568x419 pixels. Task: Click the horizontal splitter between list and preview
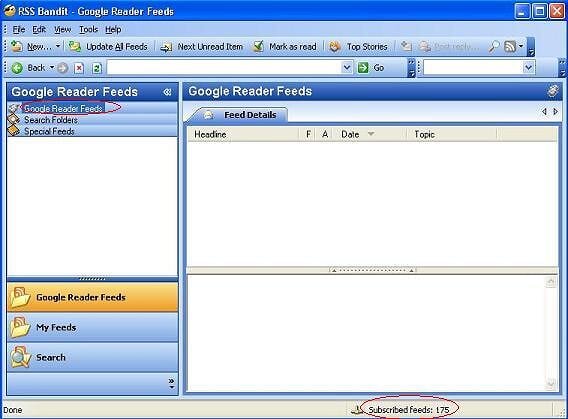pos(372,270)
